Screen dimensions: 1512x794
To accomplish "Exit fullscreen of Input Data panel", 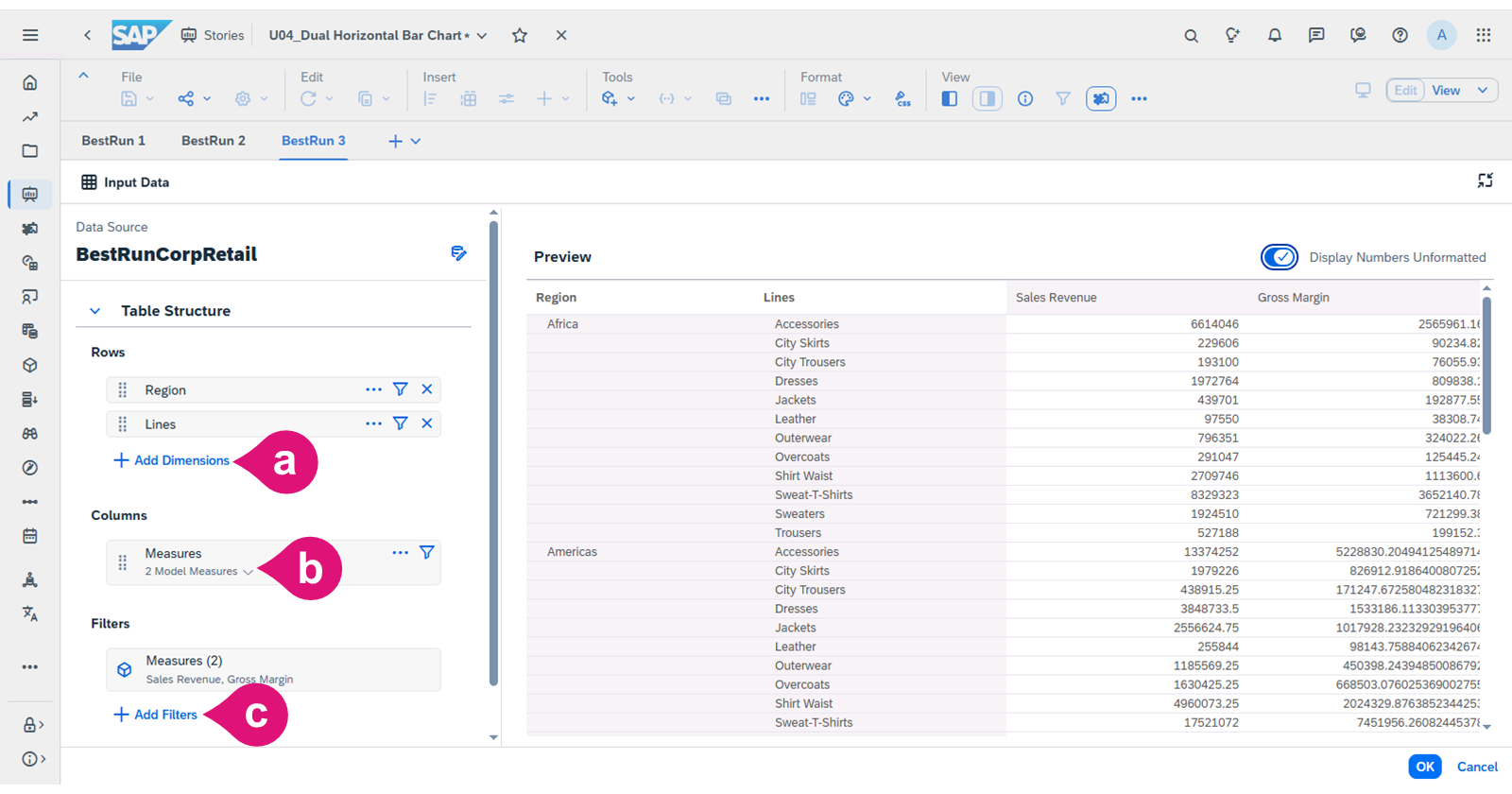I will click(x=1486, y=181).
